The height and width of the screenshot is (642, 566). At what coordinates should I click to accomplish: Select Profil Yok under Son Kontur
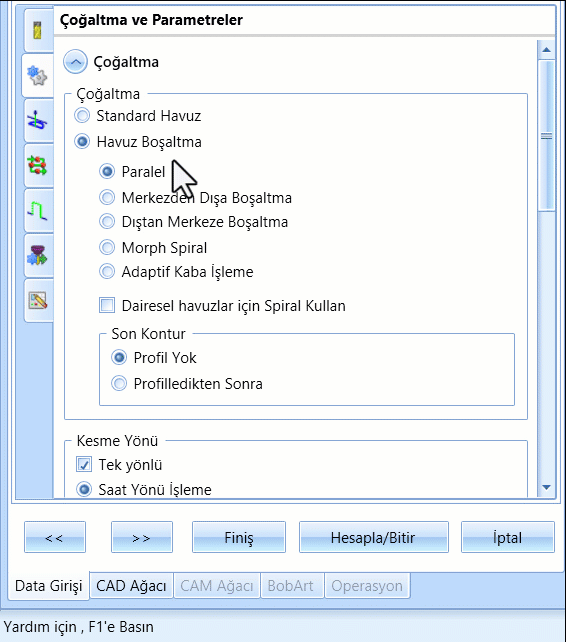coord(154,357)
